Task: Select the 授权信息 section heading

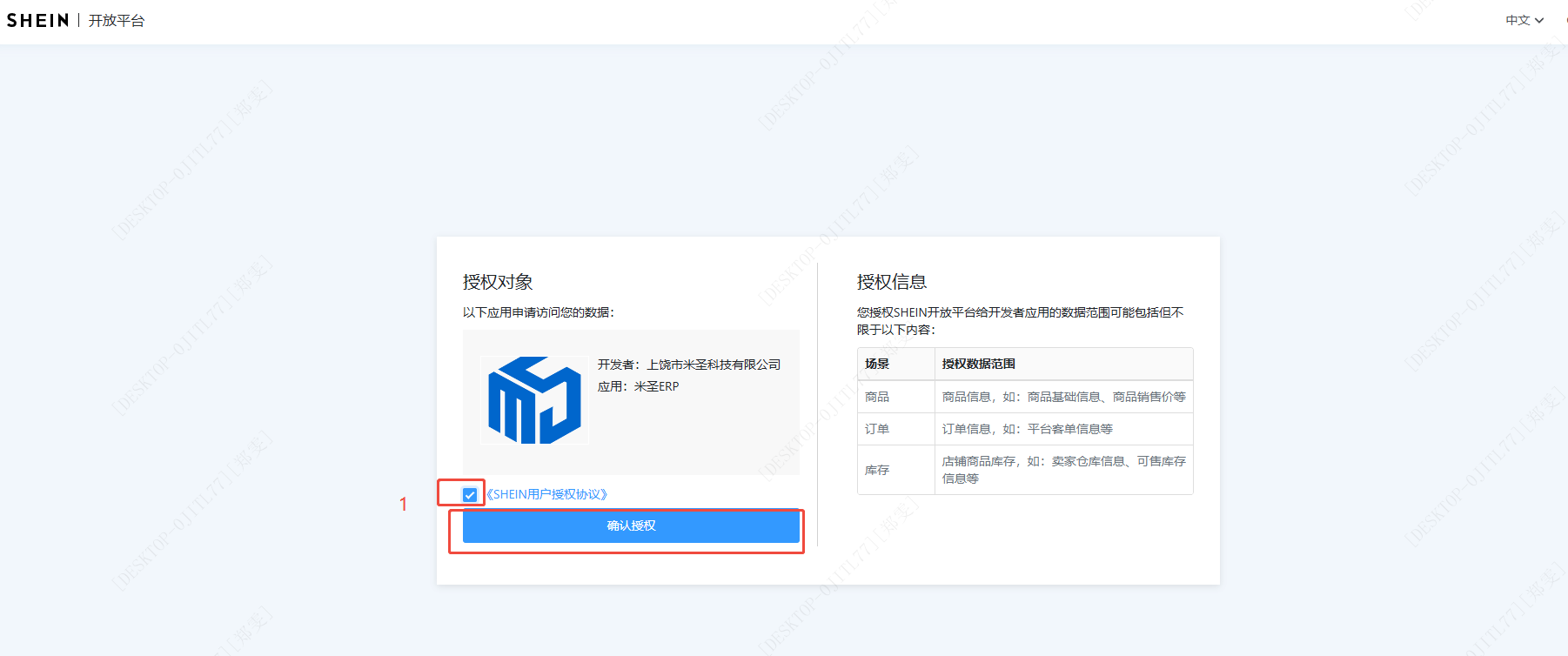Action: pyautogui.click(x=892, y=282)
